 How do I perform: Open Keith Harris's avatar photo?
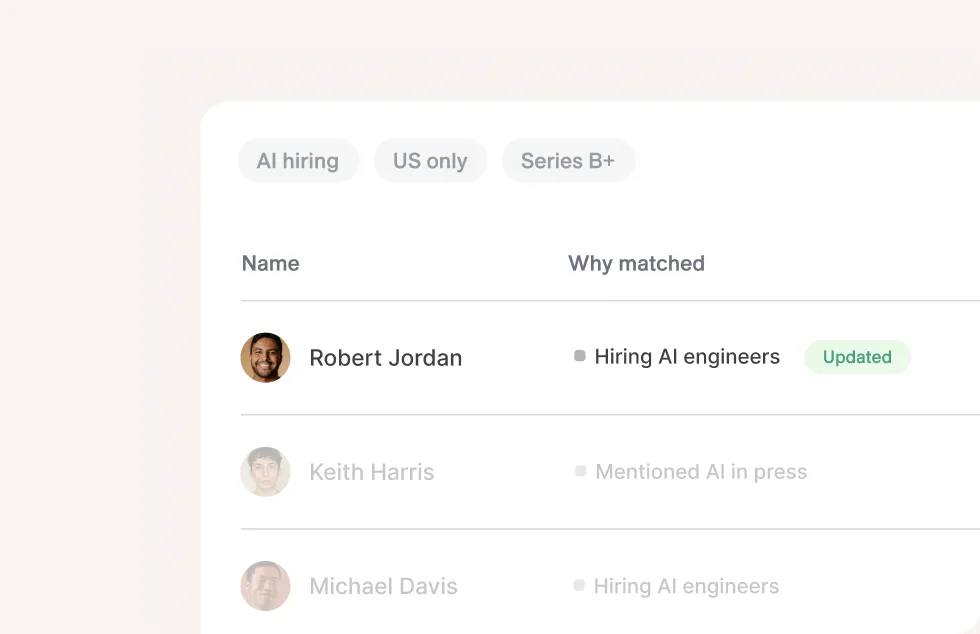tap(266, 471)
